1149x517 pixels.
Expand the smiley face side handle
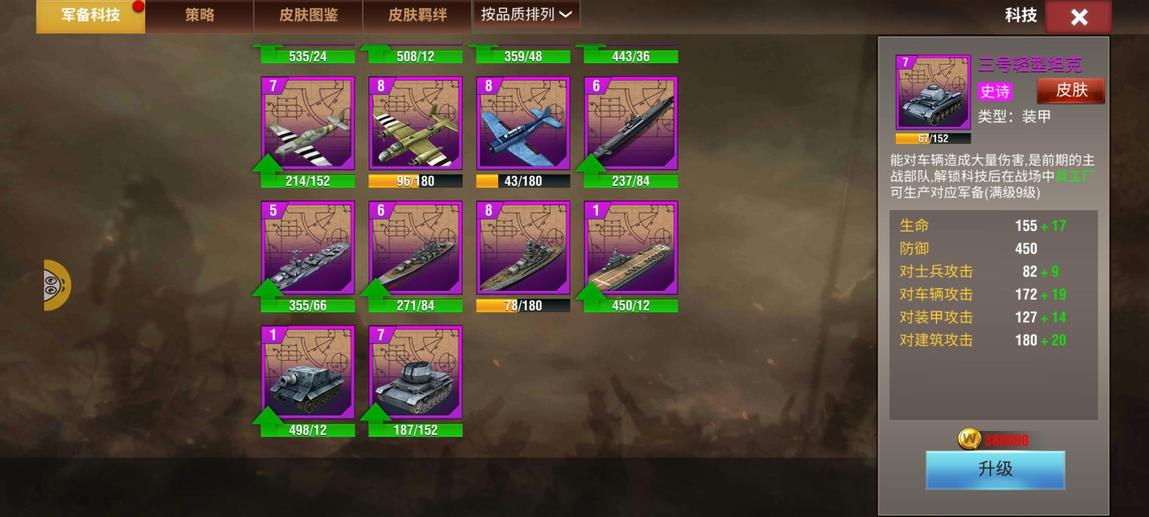point(57,285)
